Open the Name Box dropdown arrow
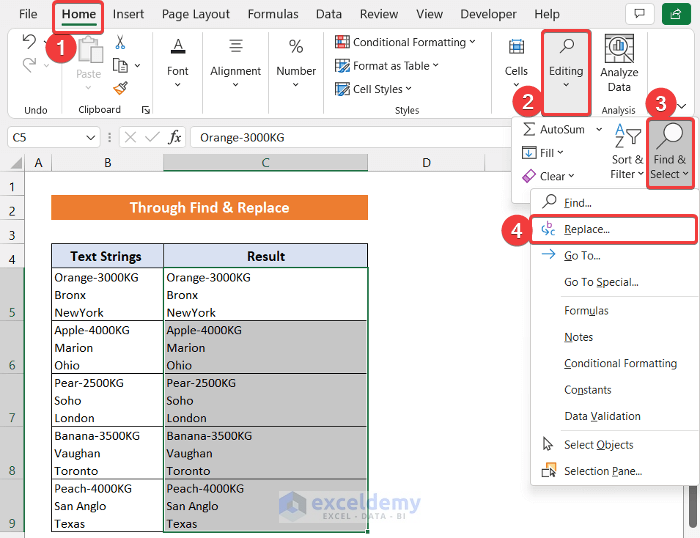This screenshot has width=700, height=538. tap(91, 138)
